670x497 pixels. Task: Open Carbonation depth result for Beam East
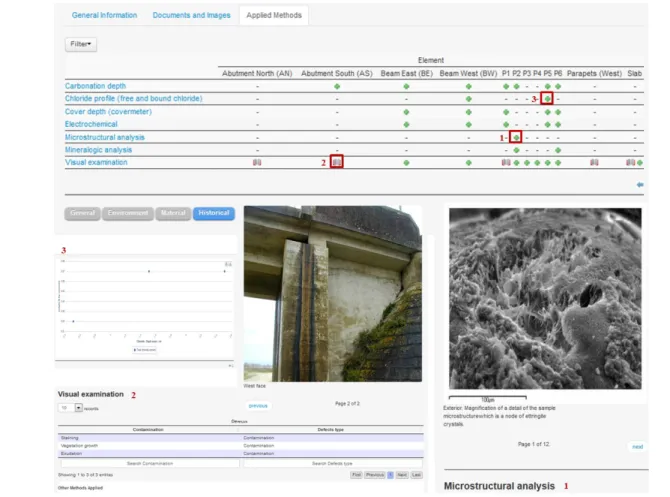[406, 86]
